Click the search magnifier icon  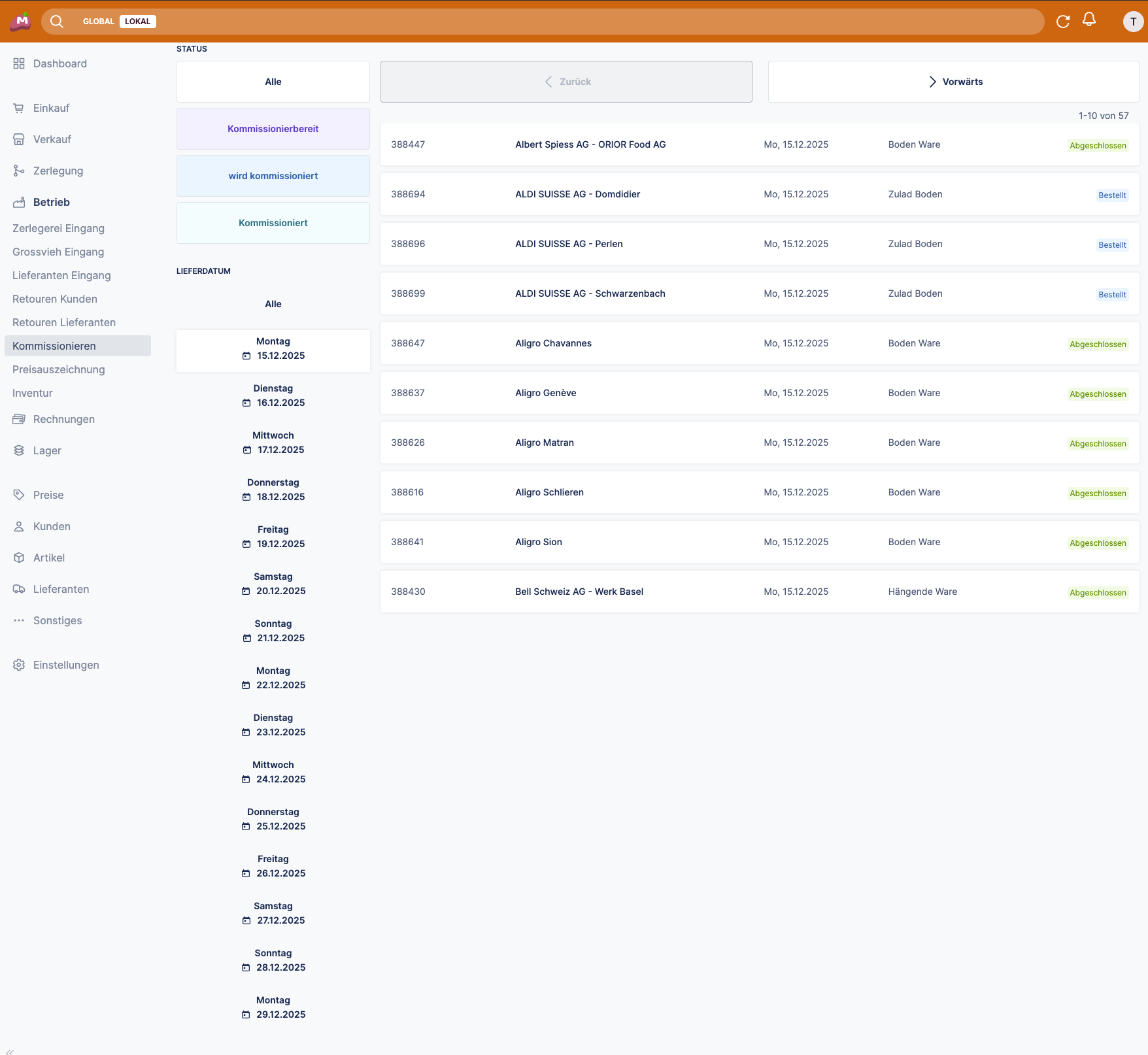57,22
